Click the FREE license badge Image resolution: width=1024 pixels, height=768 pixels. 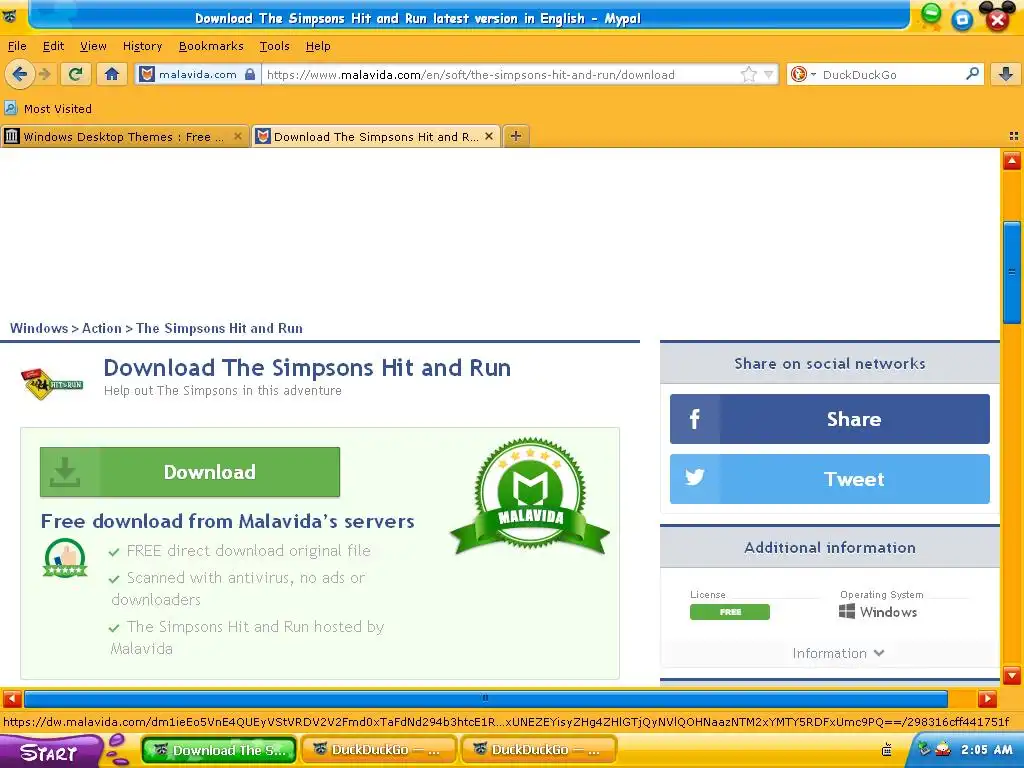[x=729, y=612]
